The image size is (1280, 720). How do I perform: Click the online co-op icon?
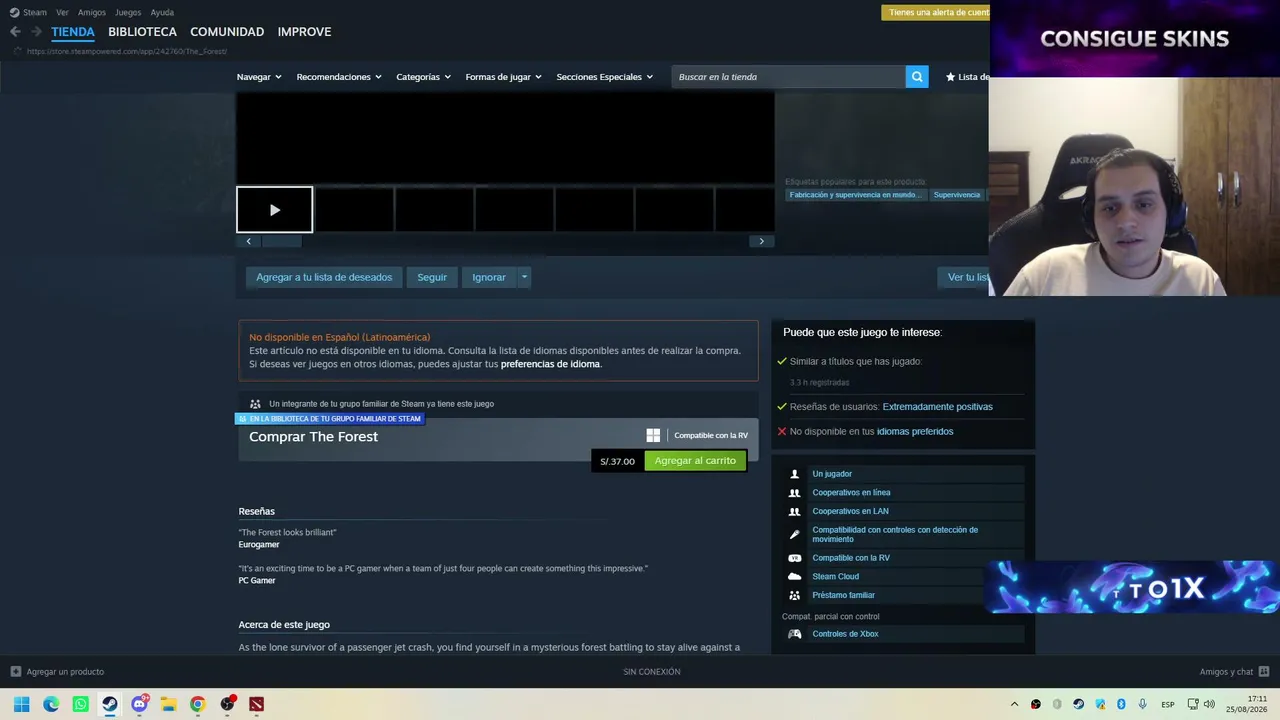(x=795, y=493)
